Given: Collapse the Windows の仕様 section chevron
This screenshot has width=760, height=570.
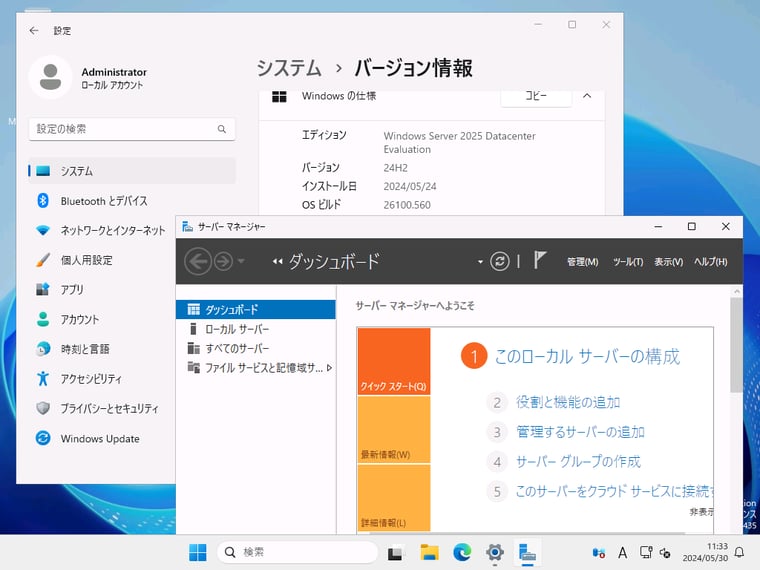Looking at the screenshot, I should [587, 96].
